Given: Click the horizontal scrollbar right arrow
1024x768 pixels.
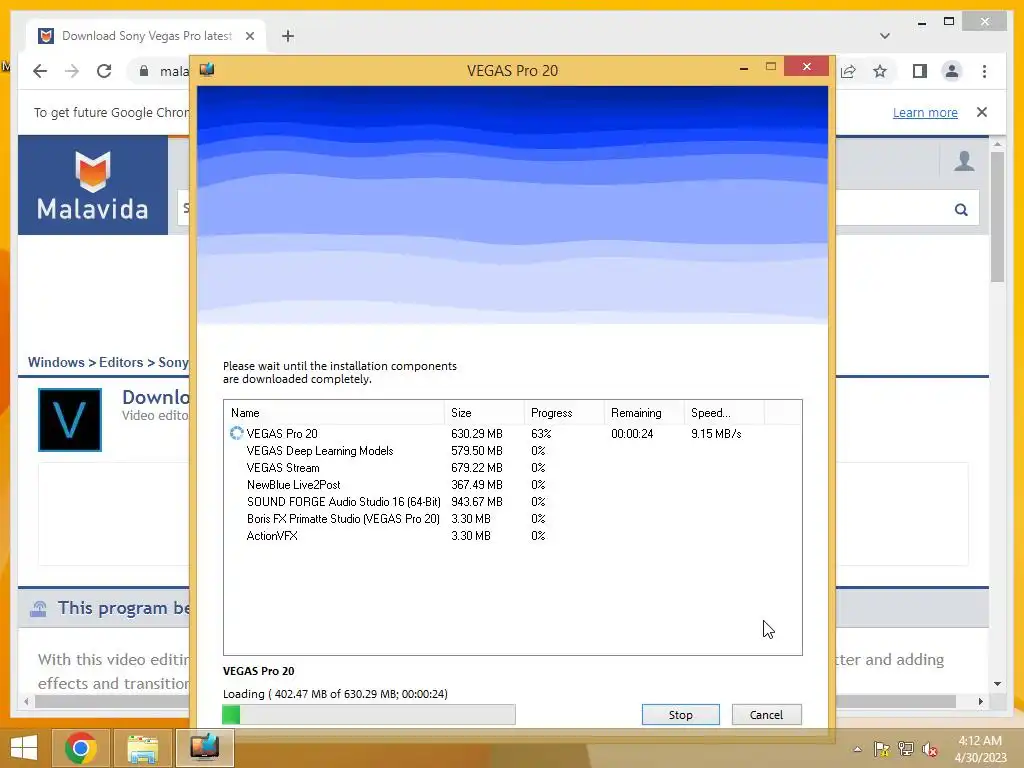Looking at the screenshot, I should (980, 701).
